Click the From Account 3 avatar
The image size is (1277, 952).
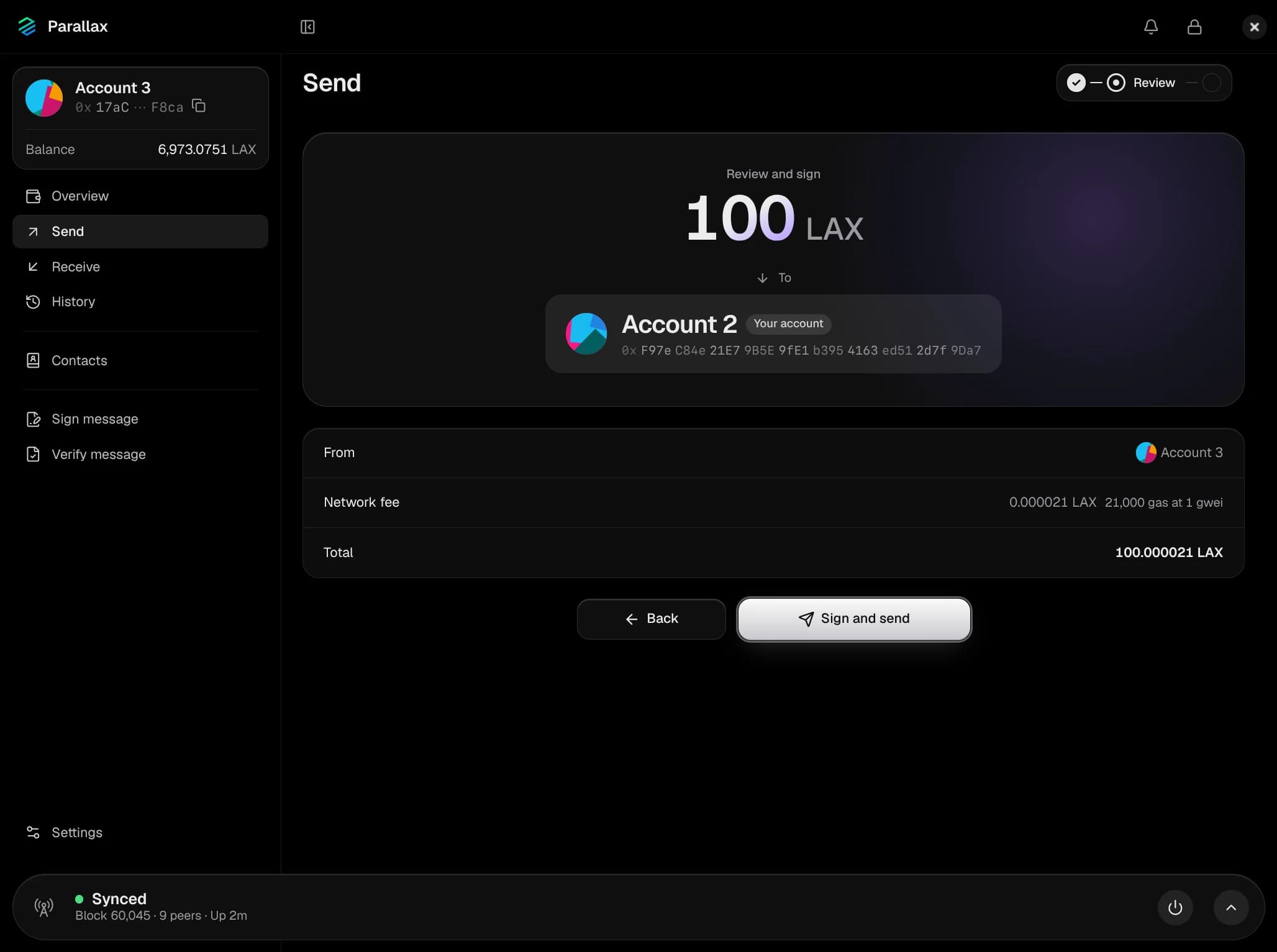(1145, 453)
